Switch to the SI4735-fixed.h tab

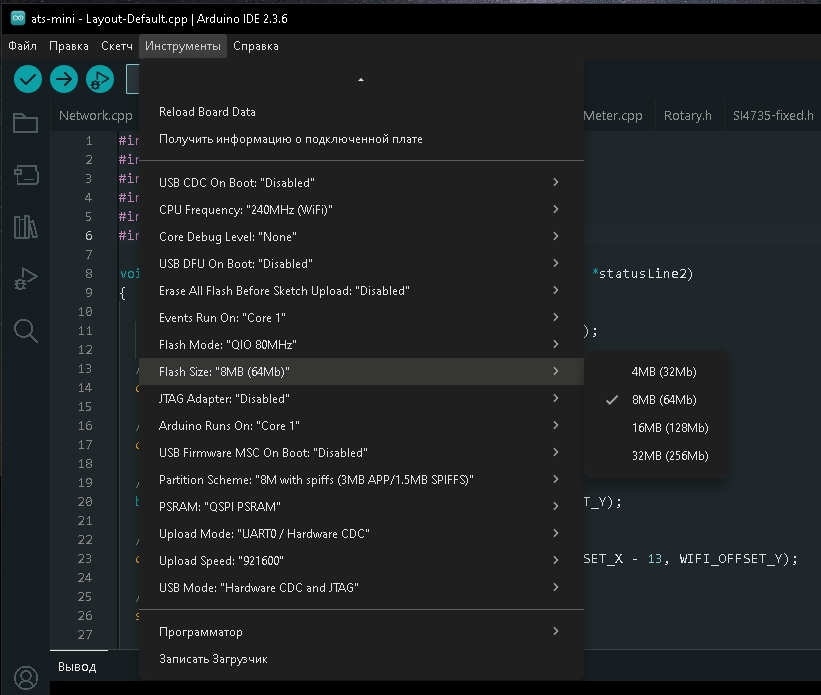coord(773,116)
